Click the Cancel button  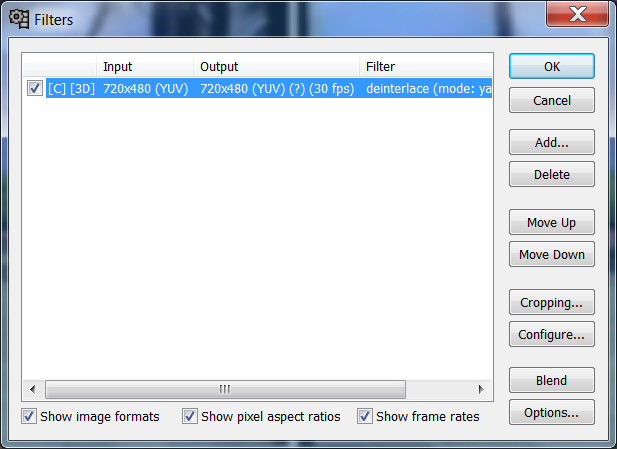(x=552, y=100)
